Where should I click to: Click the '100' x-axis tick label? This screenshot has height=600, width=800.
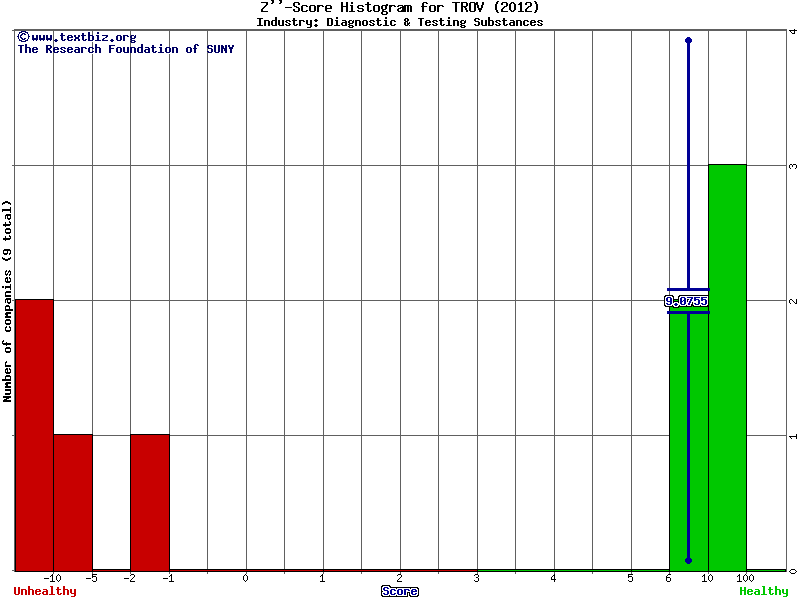pyautogui.click(x=745, y=578)
